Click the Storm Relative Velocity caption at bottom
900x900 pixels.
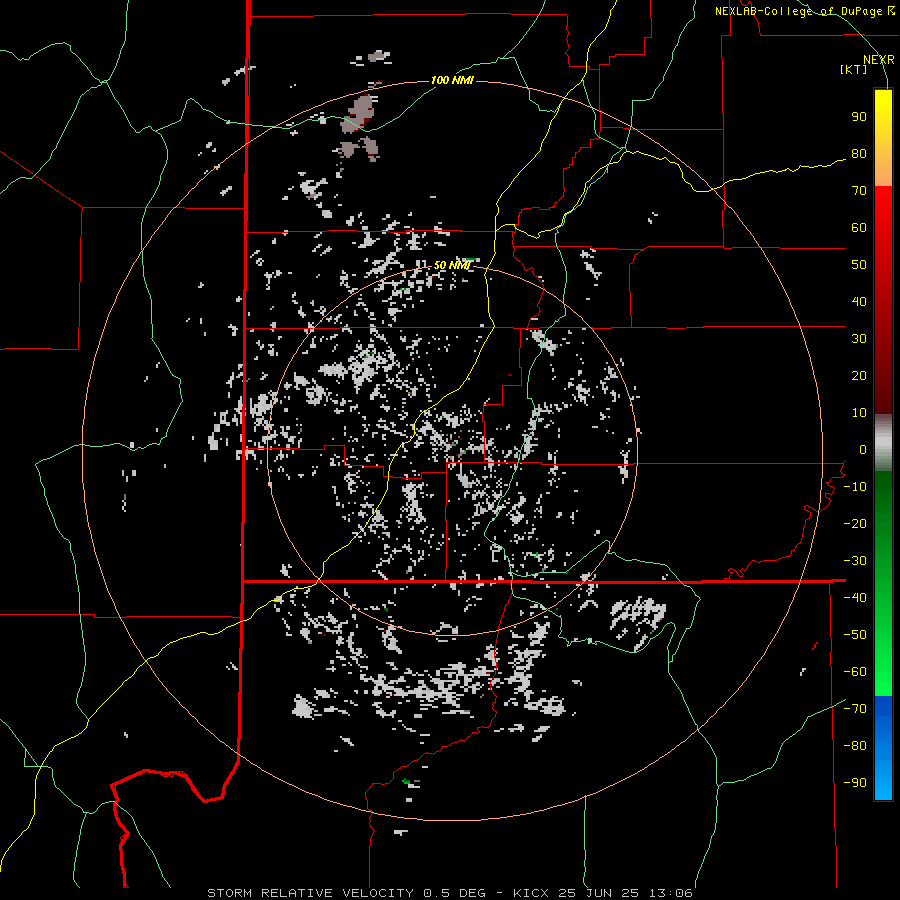pos(449,893)
